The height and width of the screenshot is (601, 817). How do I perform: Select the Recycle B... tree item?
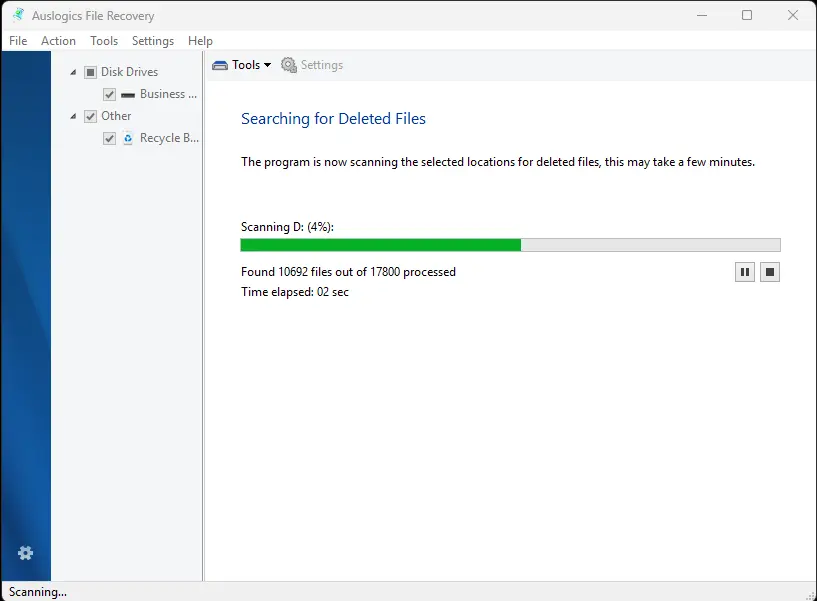[x=169, y=138]
